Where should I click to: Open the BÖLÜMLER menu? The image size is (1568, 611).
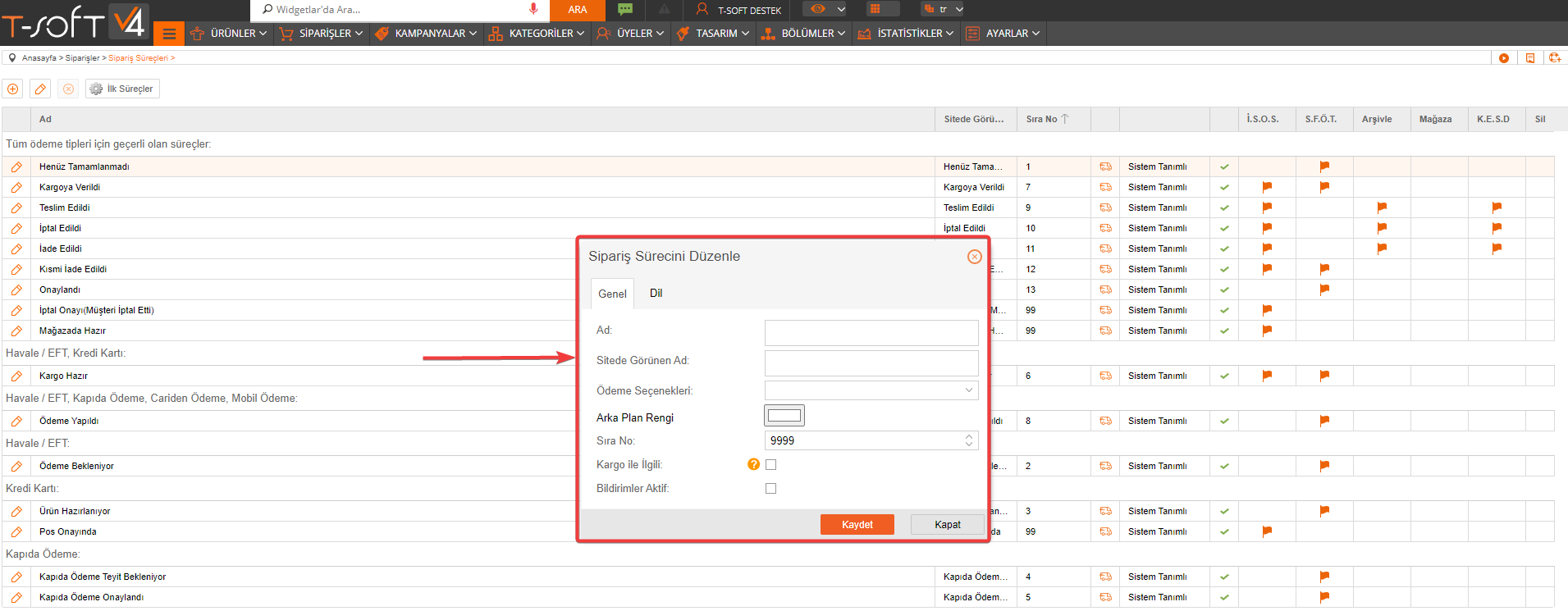(x=803, y=34)
